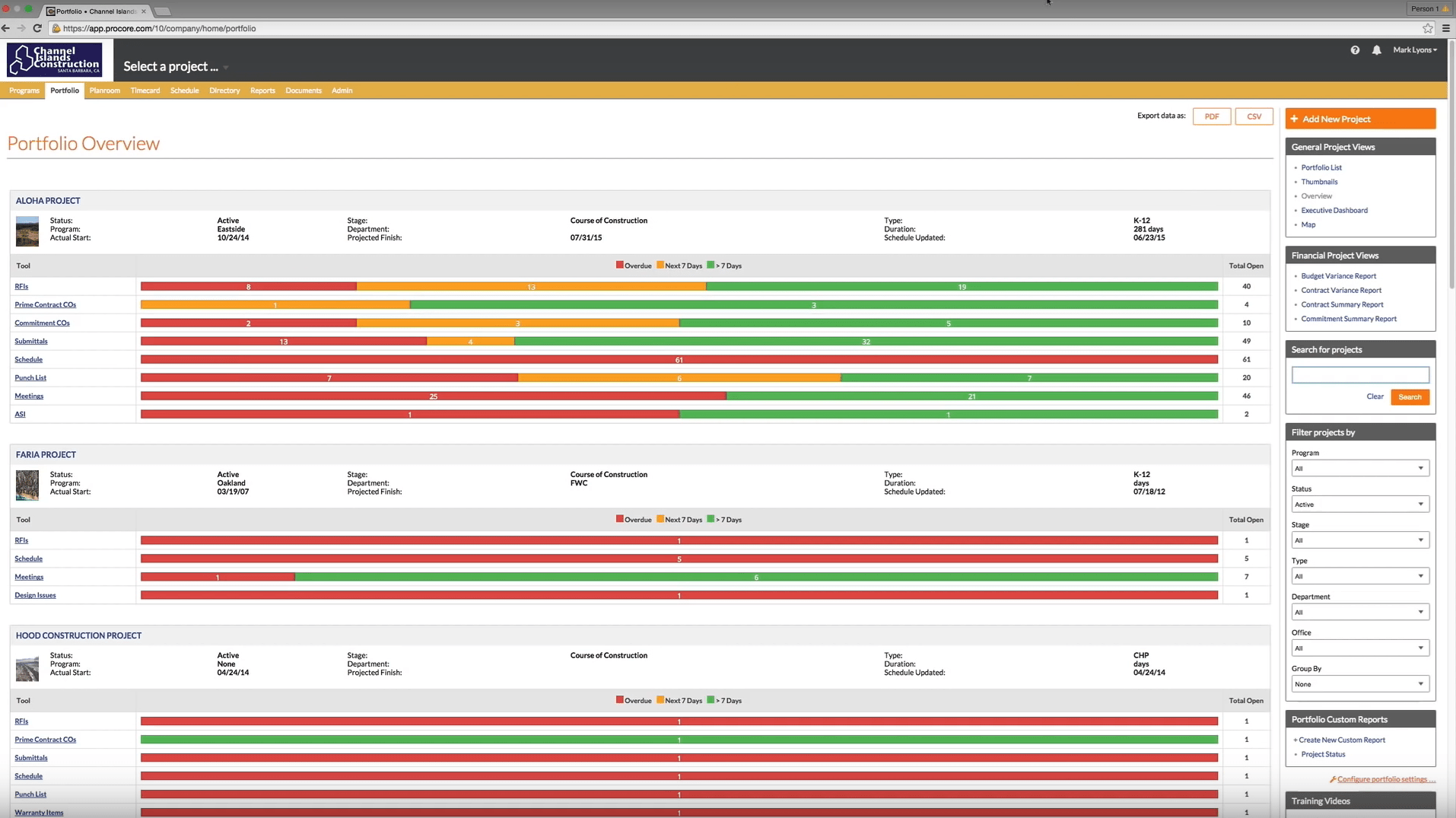Open the Status filter dropdown

tap(1359, 504)
